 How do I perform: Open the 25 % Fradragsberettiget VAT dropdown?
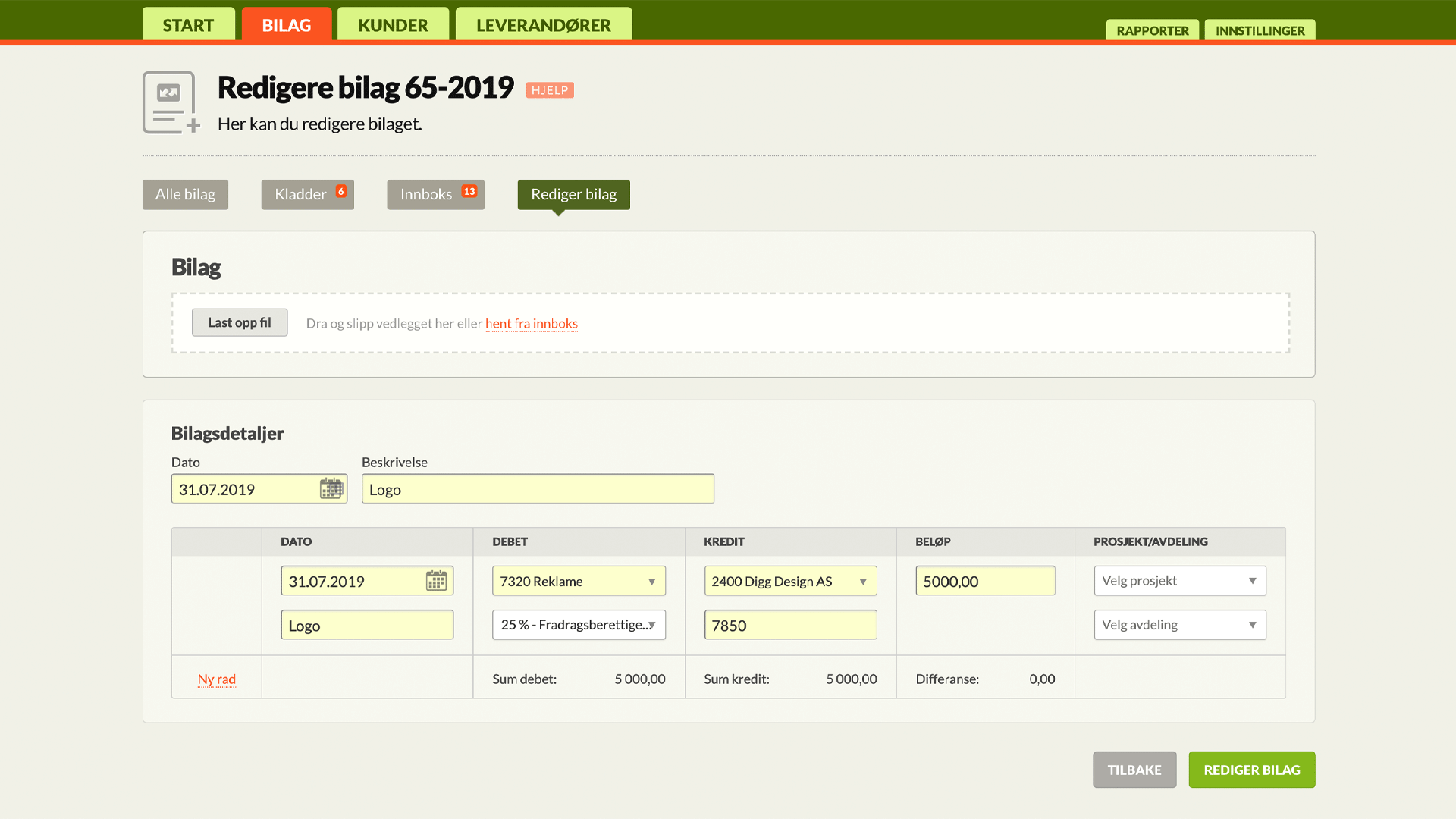click(579, 625)
